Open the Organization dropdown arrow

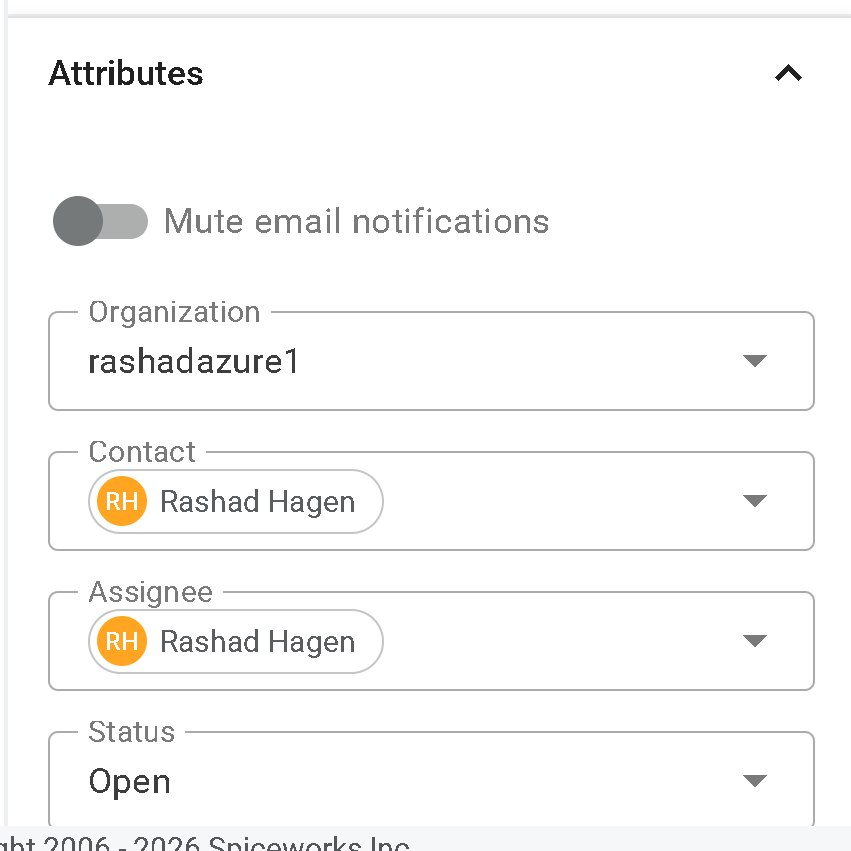[755, 361]
